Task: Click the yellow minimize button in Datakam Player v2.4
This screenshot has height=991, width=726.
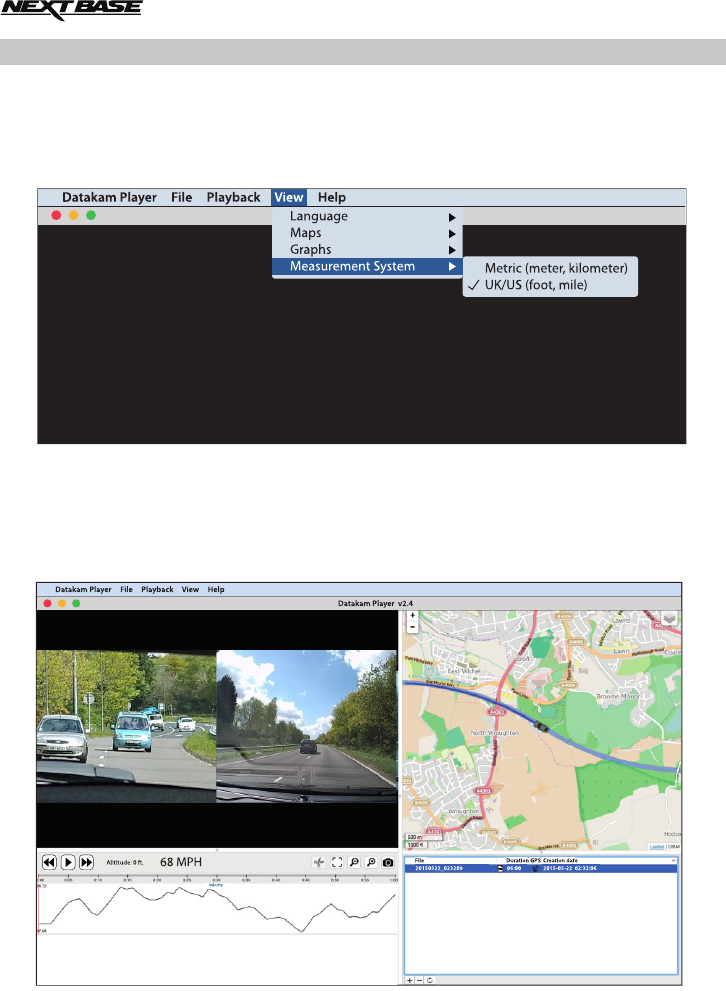Action: [62, 604]
